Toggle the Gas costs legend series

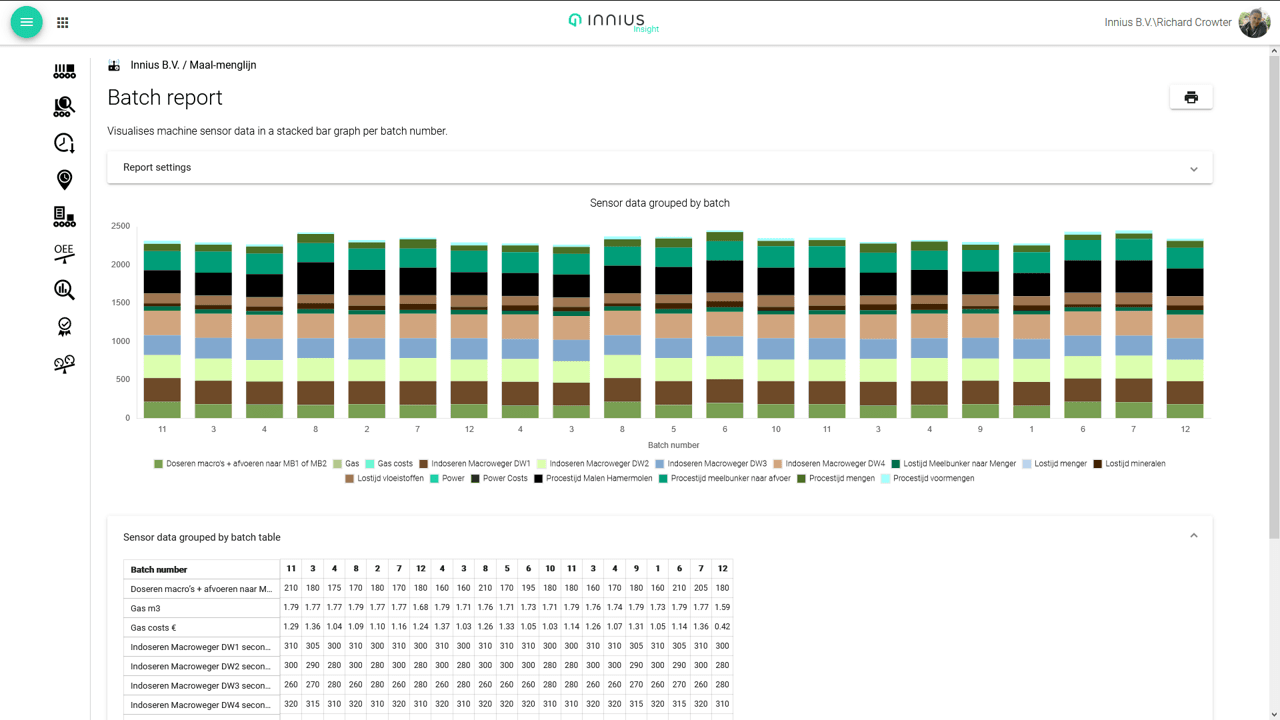pyautogui.click(x=394, y=464)
